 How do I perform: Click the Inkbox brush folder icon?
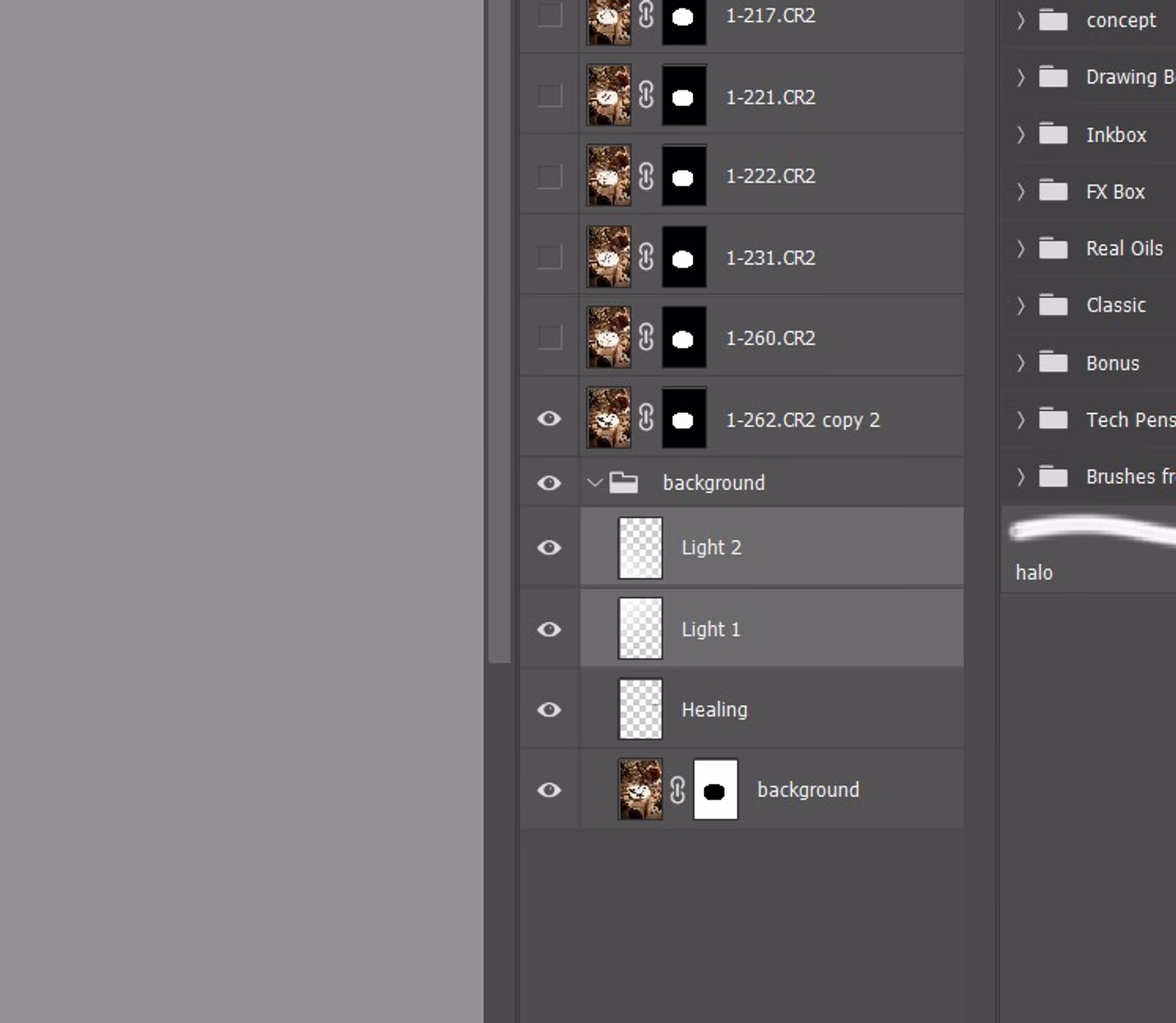pyautogui.click(x=1053, y=135)
